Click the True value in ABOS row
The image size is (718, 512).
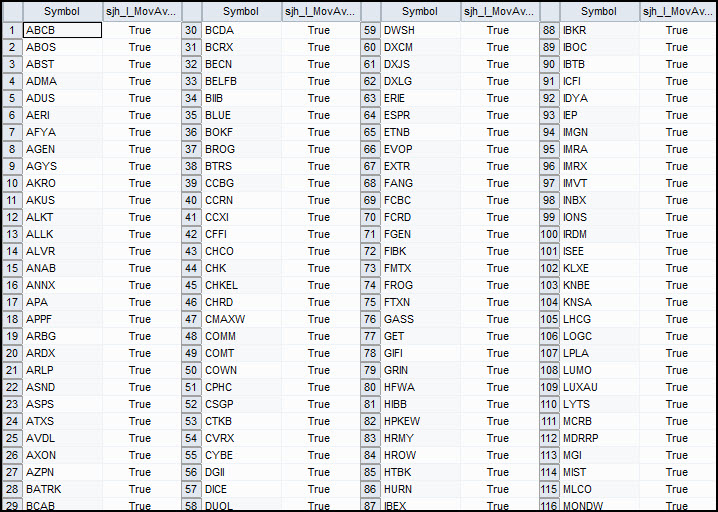click(140, 47)
